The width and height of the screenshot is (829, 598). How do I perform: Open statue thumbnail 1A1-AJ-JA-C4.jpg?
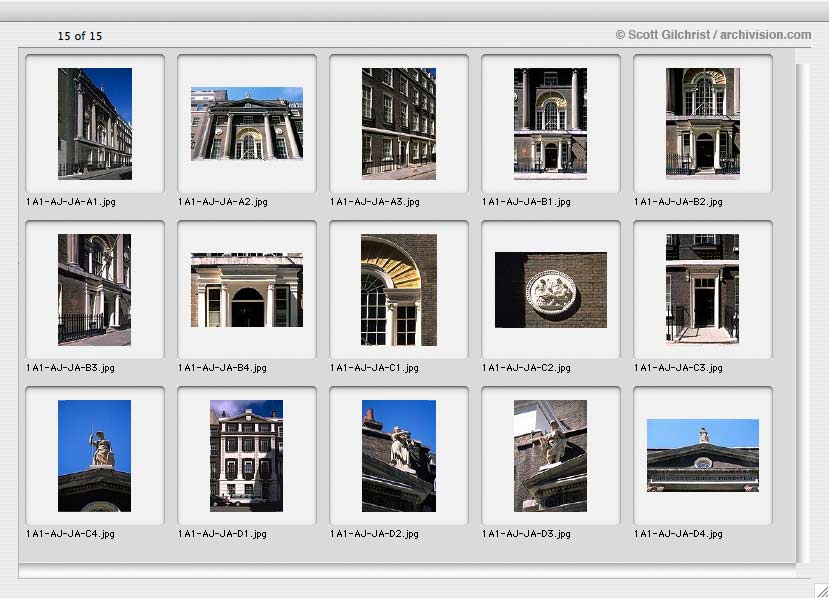(x=95, y=456)
